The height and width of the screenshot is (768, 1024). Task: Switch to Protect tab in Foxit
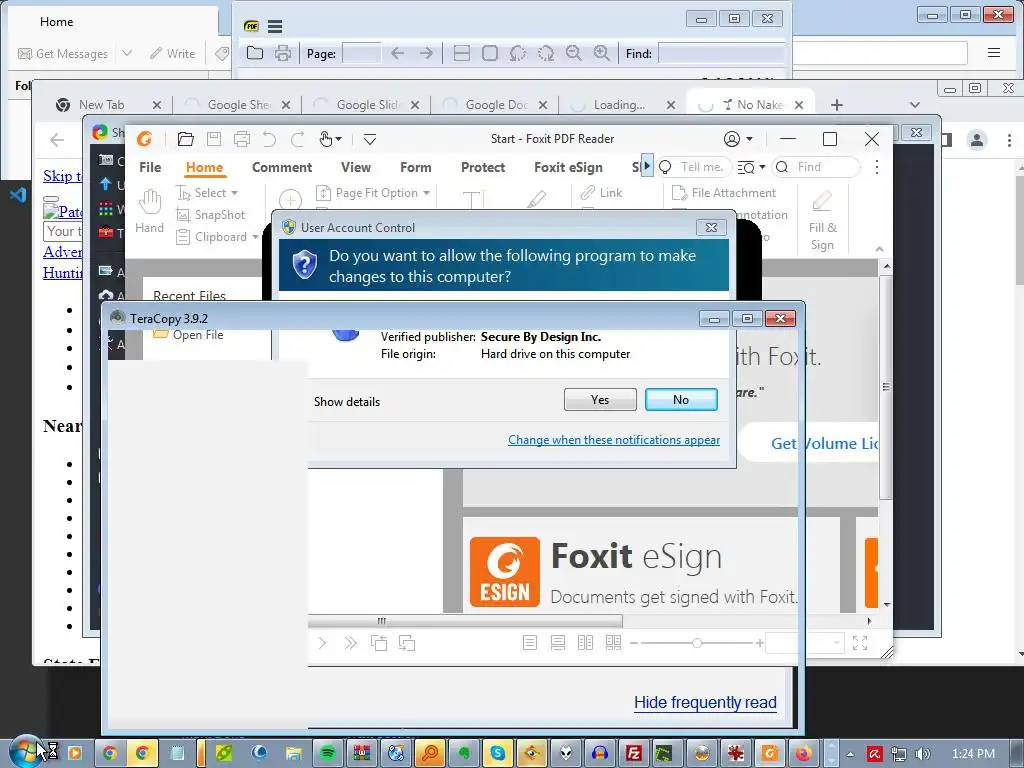pyautogui.click(x=483, y=167)
